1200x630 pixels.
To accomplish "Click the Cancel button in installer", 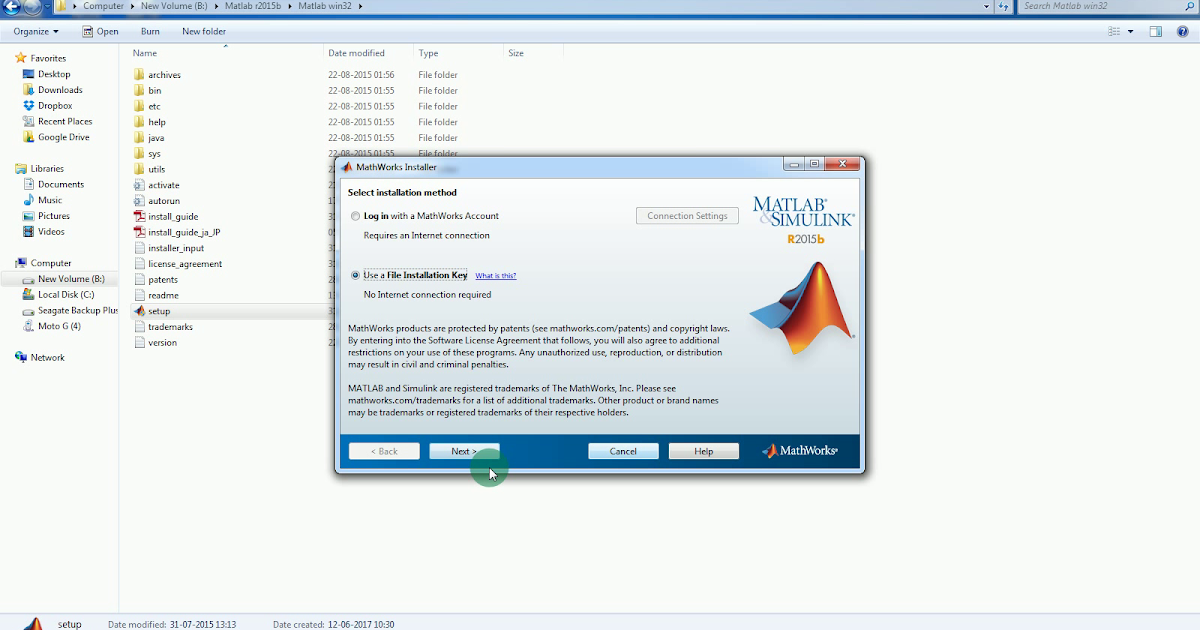I will (623, 451).
